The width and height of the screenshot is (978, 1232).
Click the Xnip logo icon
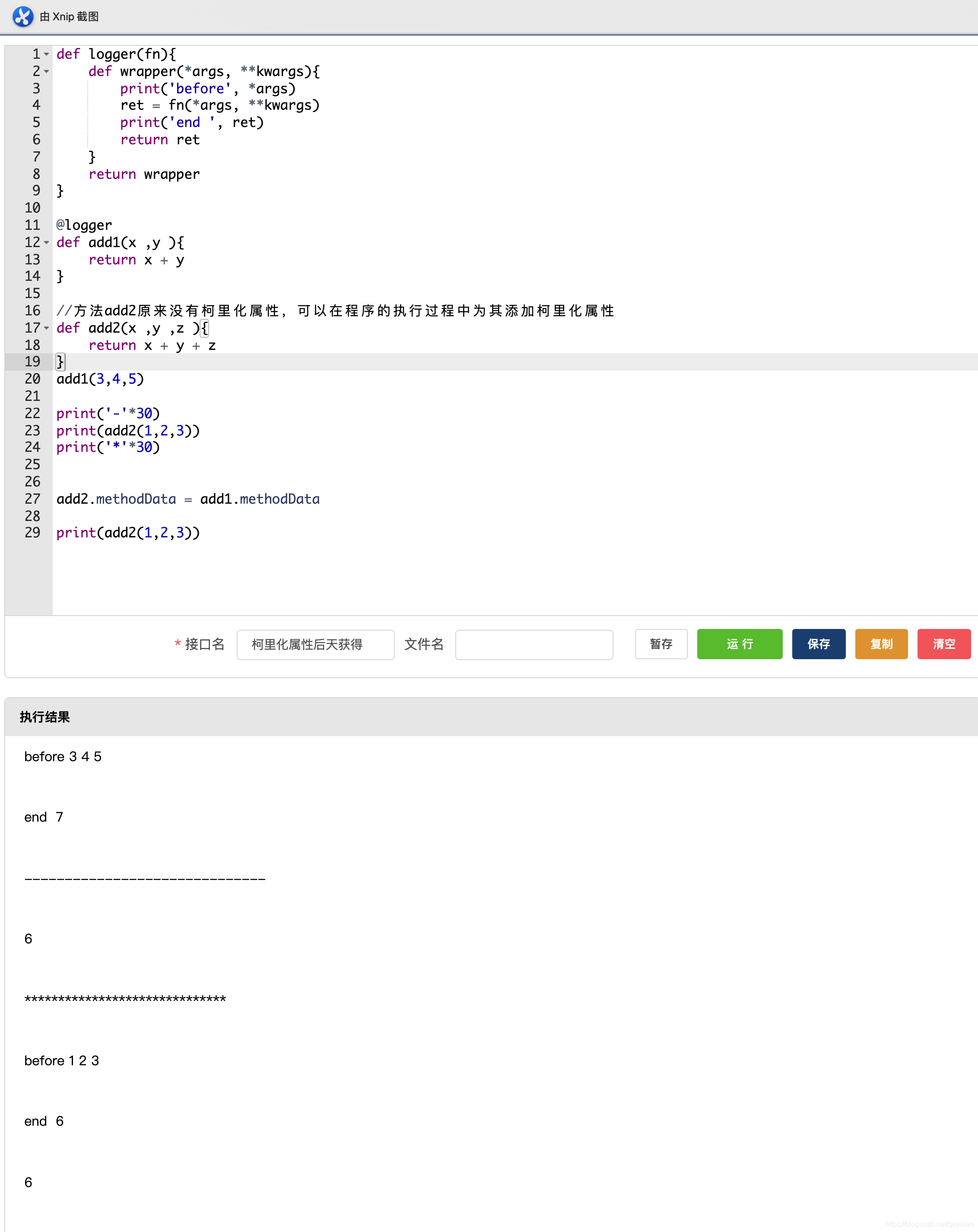[x=23, y=16]
